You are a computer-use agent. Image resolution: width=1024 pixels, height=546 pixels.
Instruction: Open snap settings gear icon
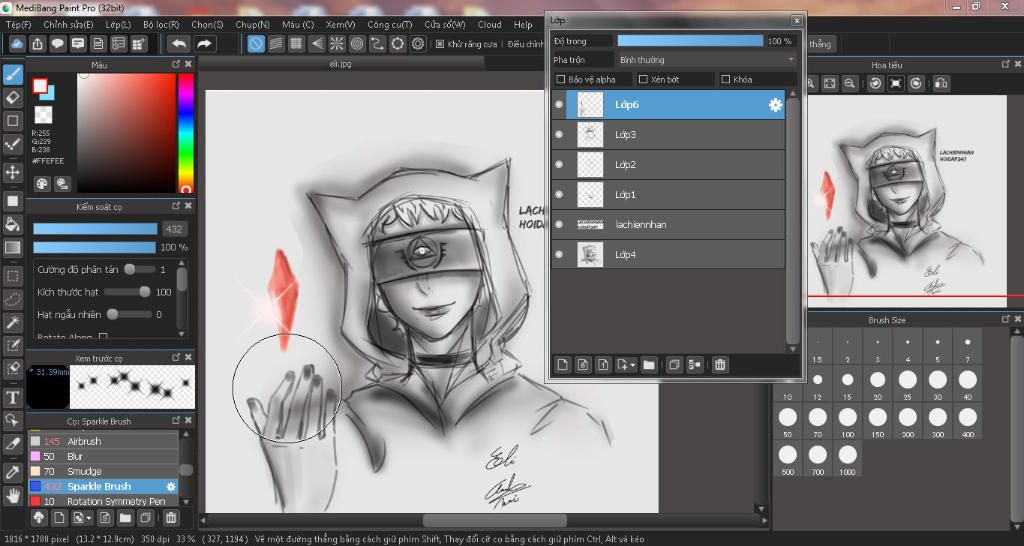(x=418, y=44)
